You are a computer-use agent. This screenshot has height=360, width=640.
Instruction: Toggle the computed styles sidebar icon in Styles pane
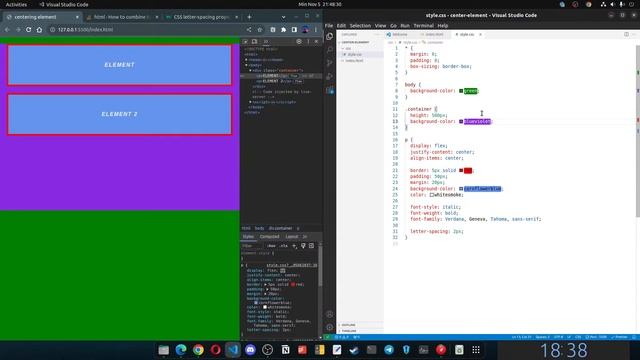tap(311, 246)
